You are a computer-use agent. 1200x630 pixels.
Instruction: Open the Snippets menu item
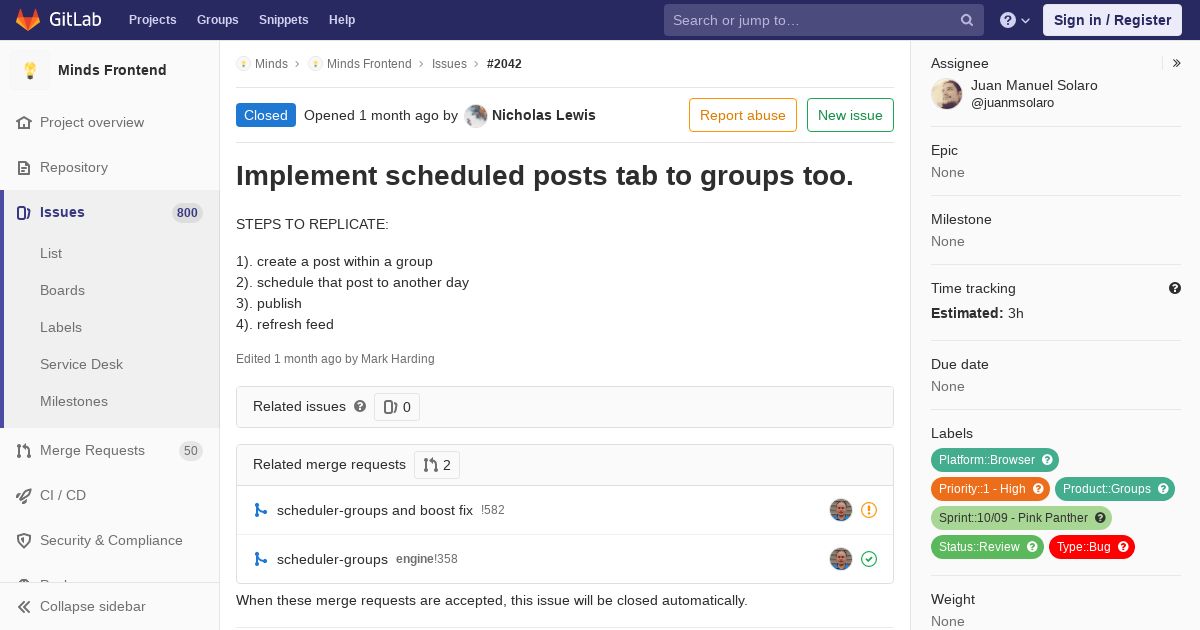coord(284,20)
